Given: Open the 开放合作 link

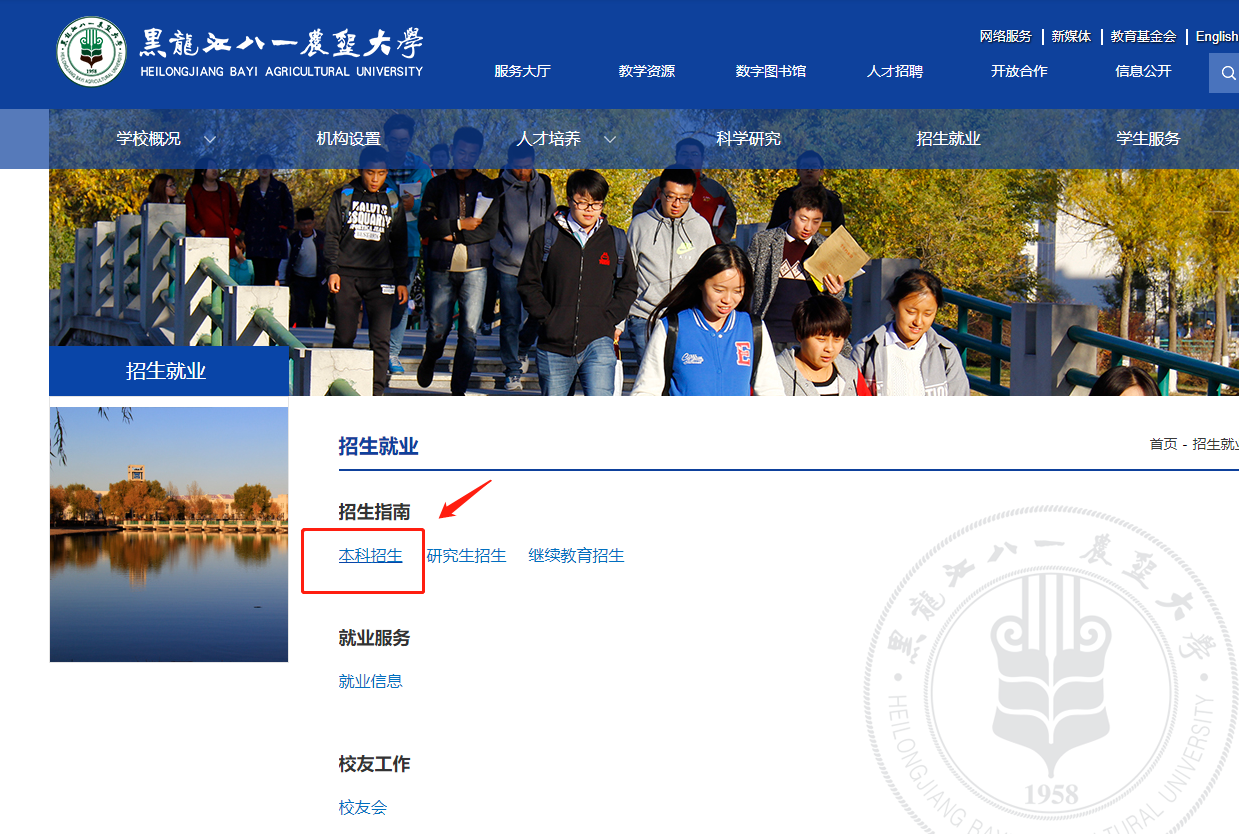Looking at the screenshot, I should [x=1019, y=71].
